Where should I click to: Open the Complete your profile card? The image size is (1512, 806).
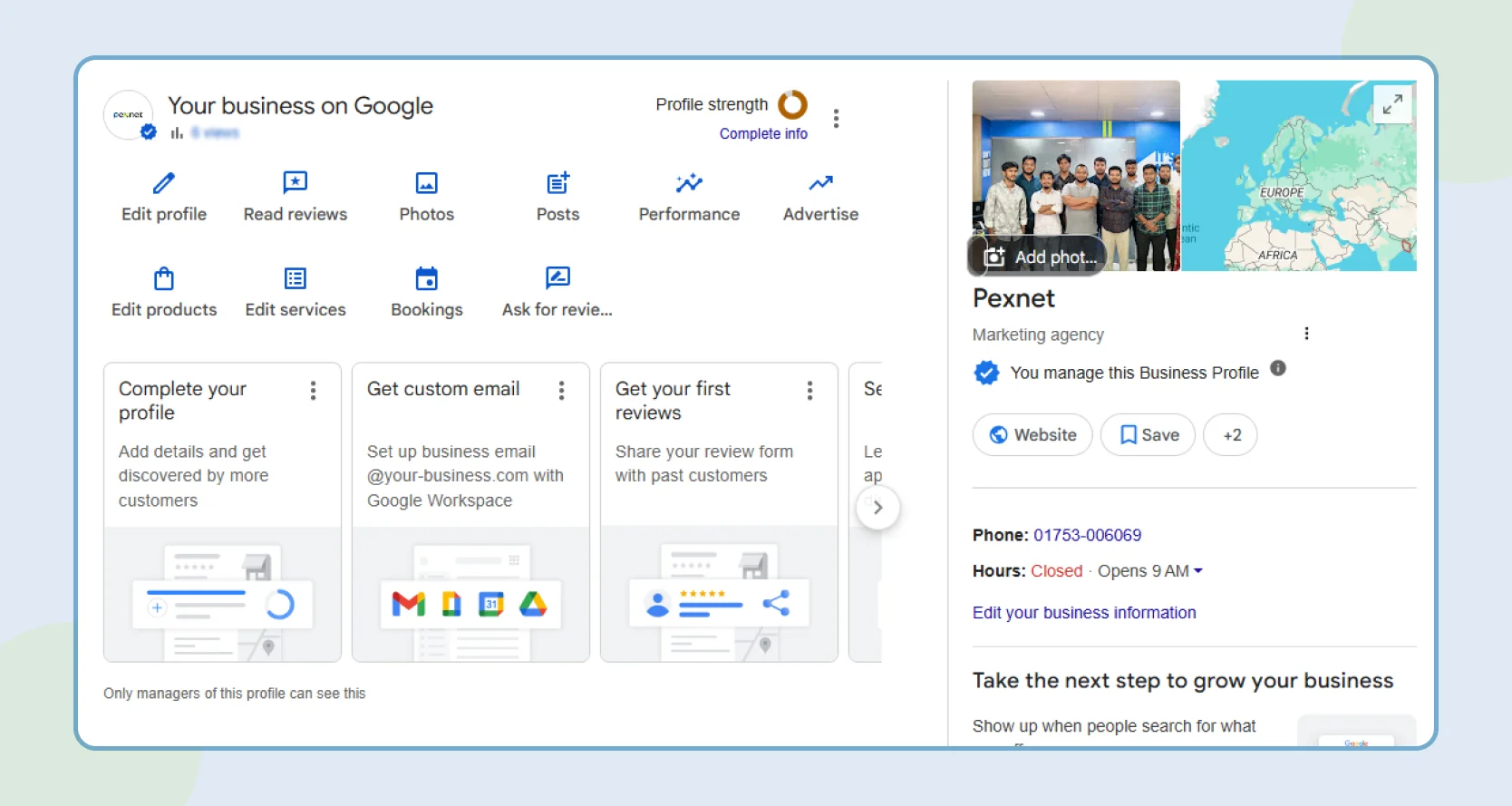222,512
